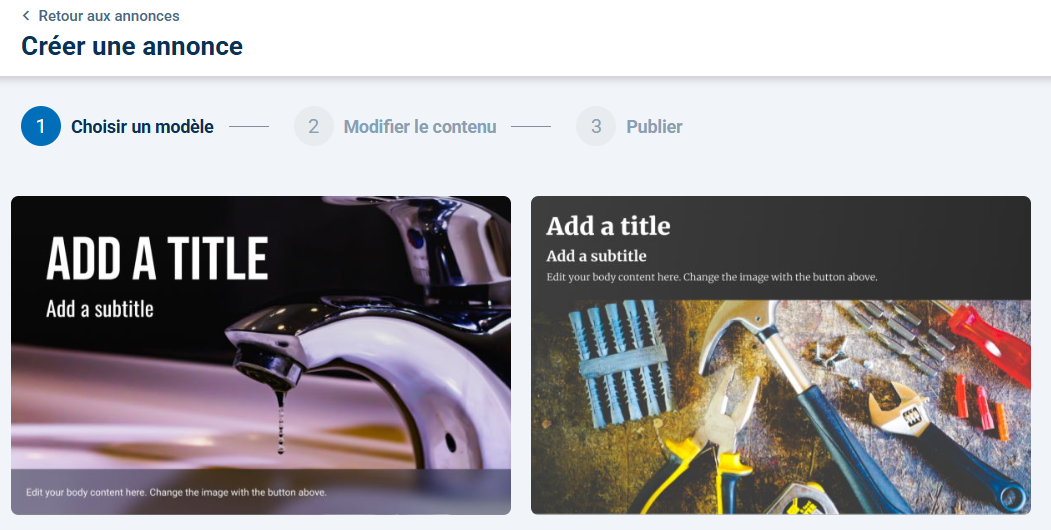Click the Créer une annonce page heading

[x=132, y=46]
